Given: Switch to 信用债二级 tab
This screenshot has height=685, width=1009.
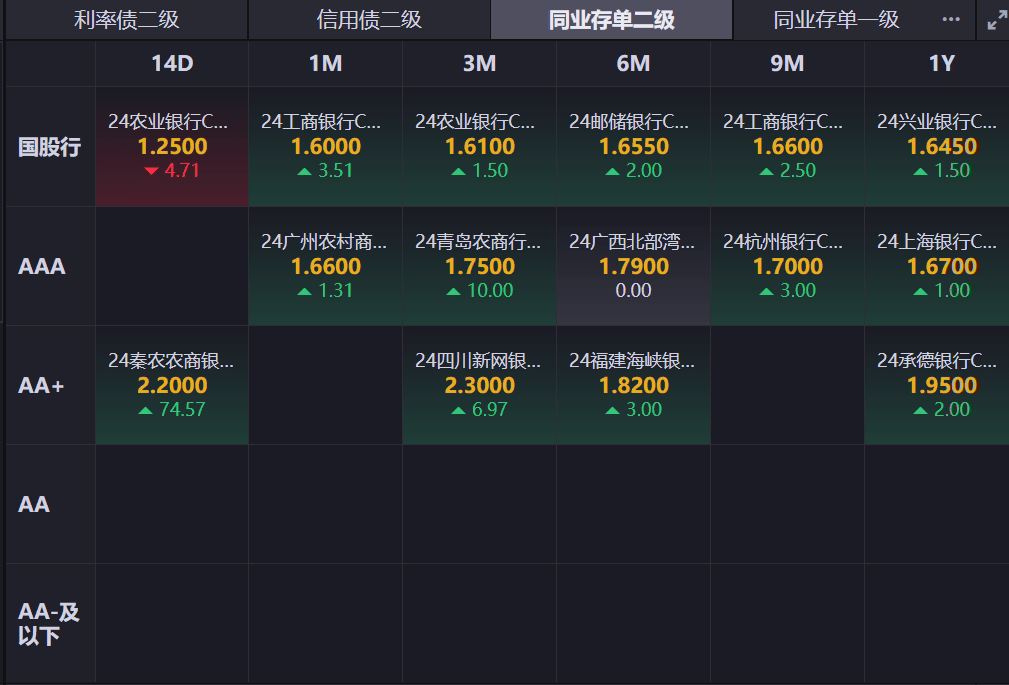Looking at the screenshot, I should (x=369, y=20).
